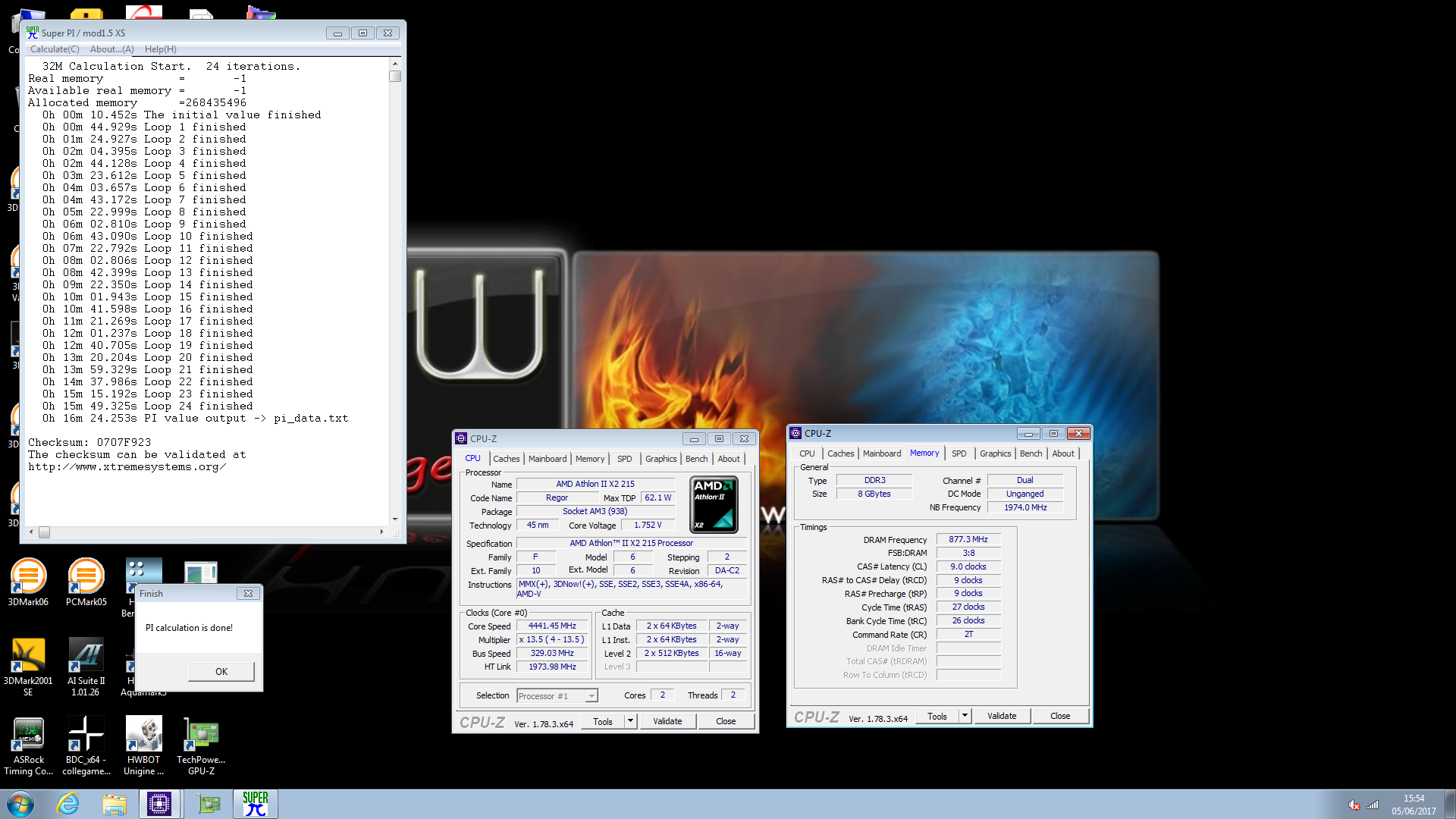The image size is (1456, 819).
Task: Expand Tools dropdown arrow in right CPU-Z
Action: [965, 716]
